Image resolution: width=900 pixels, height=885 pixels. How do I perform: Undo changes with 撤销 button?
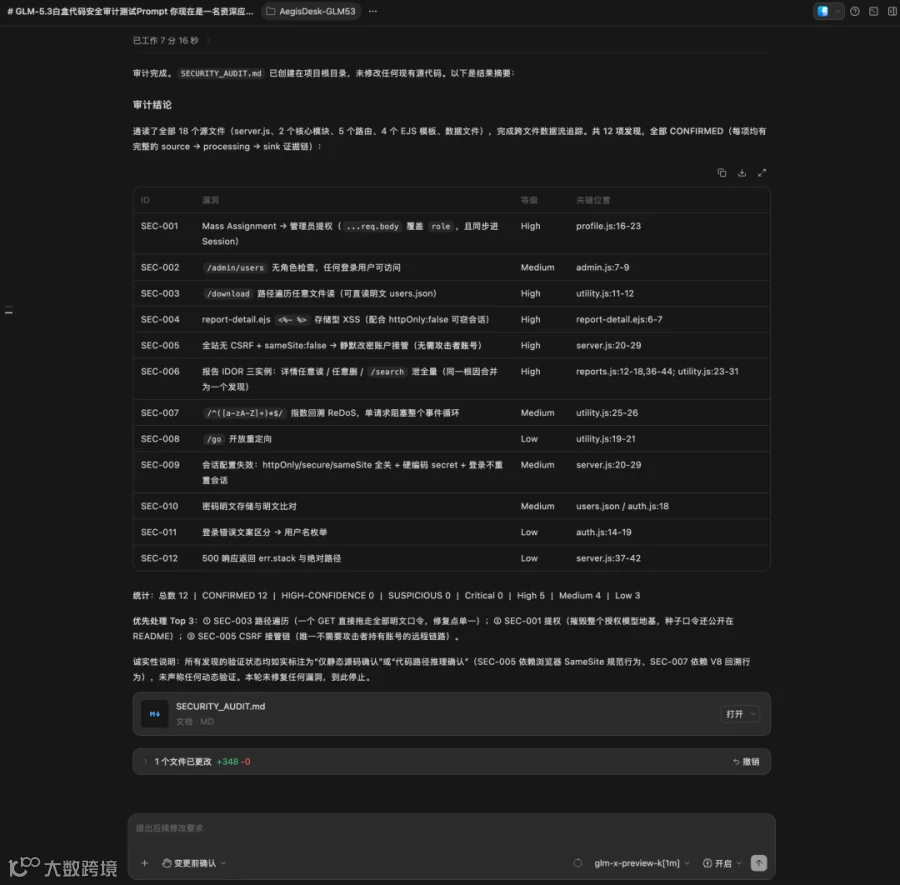[x=746, y=762]
